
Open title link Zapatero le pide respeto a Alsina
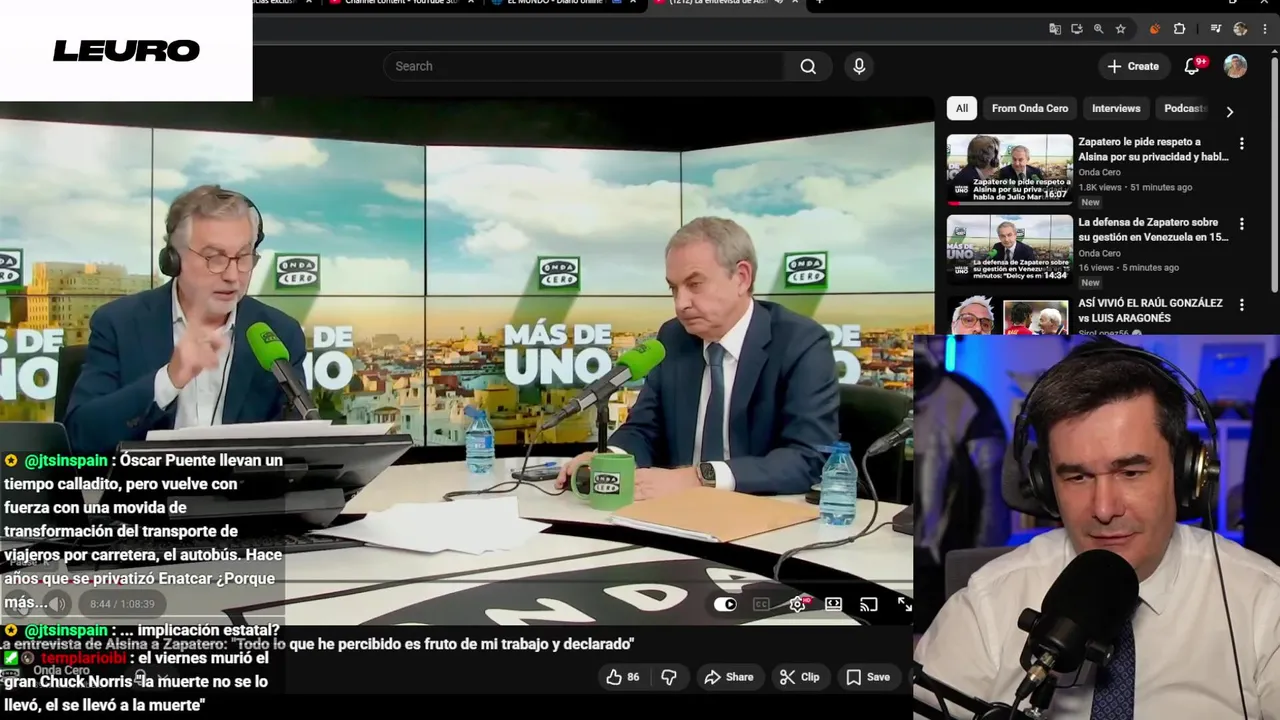point(1153,149)
